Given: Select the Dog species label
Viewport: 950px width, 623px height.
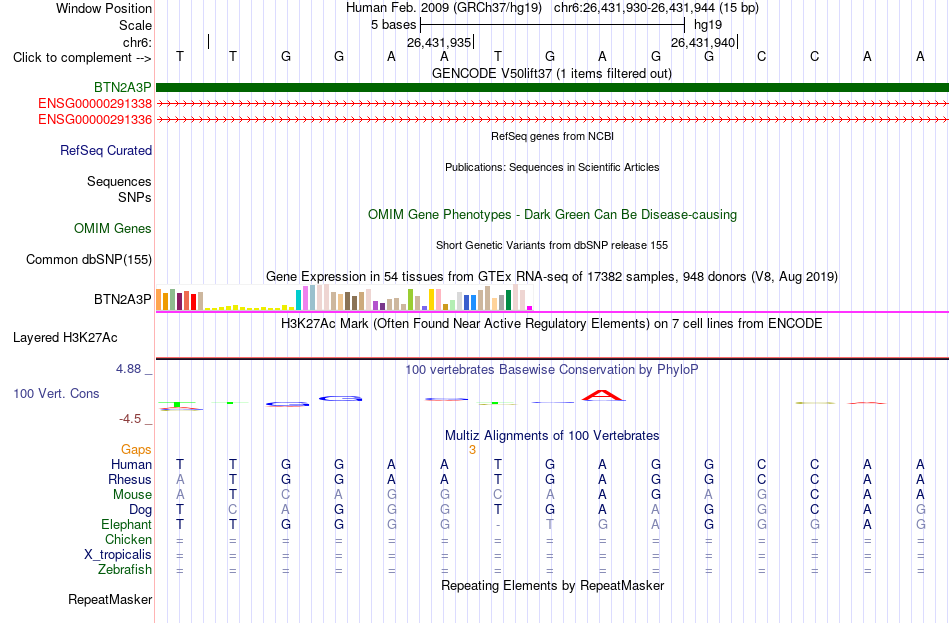Looking at the screenshot, I should [141, 510].
